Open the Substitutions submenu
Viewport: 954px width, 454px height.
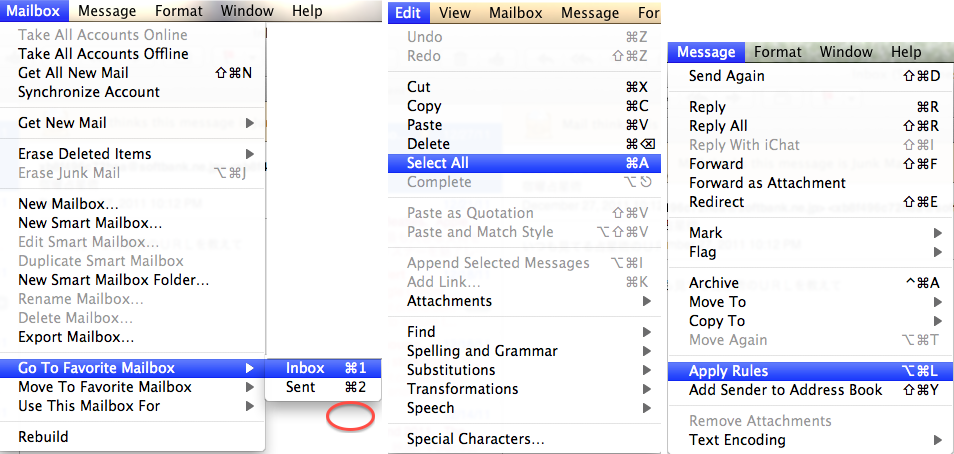pos(524,370)
